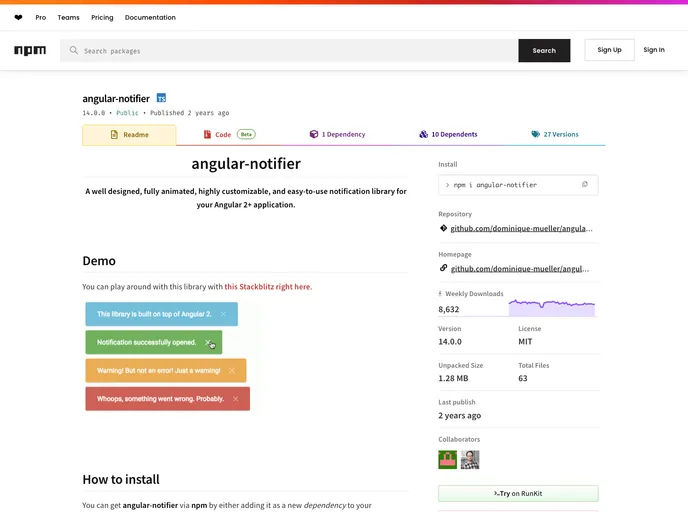Click the Sign Up button
The image size is (688, 512).
click(609, 50)
